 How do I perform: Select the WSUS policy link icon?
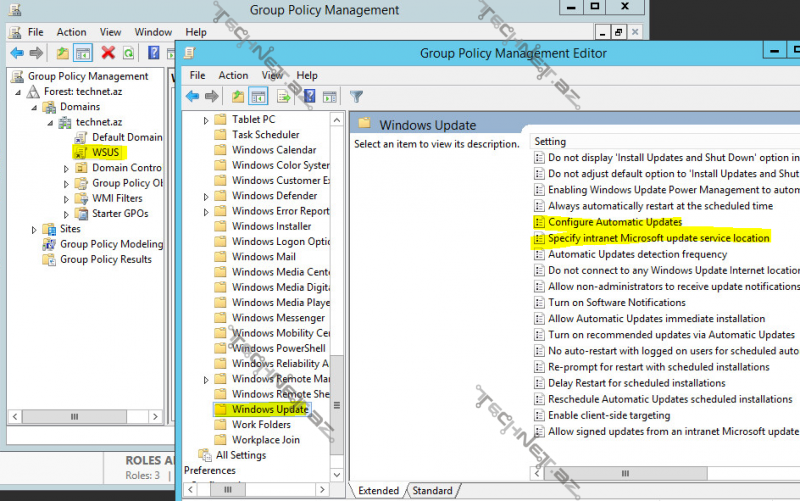tap(81, 152)
